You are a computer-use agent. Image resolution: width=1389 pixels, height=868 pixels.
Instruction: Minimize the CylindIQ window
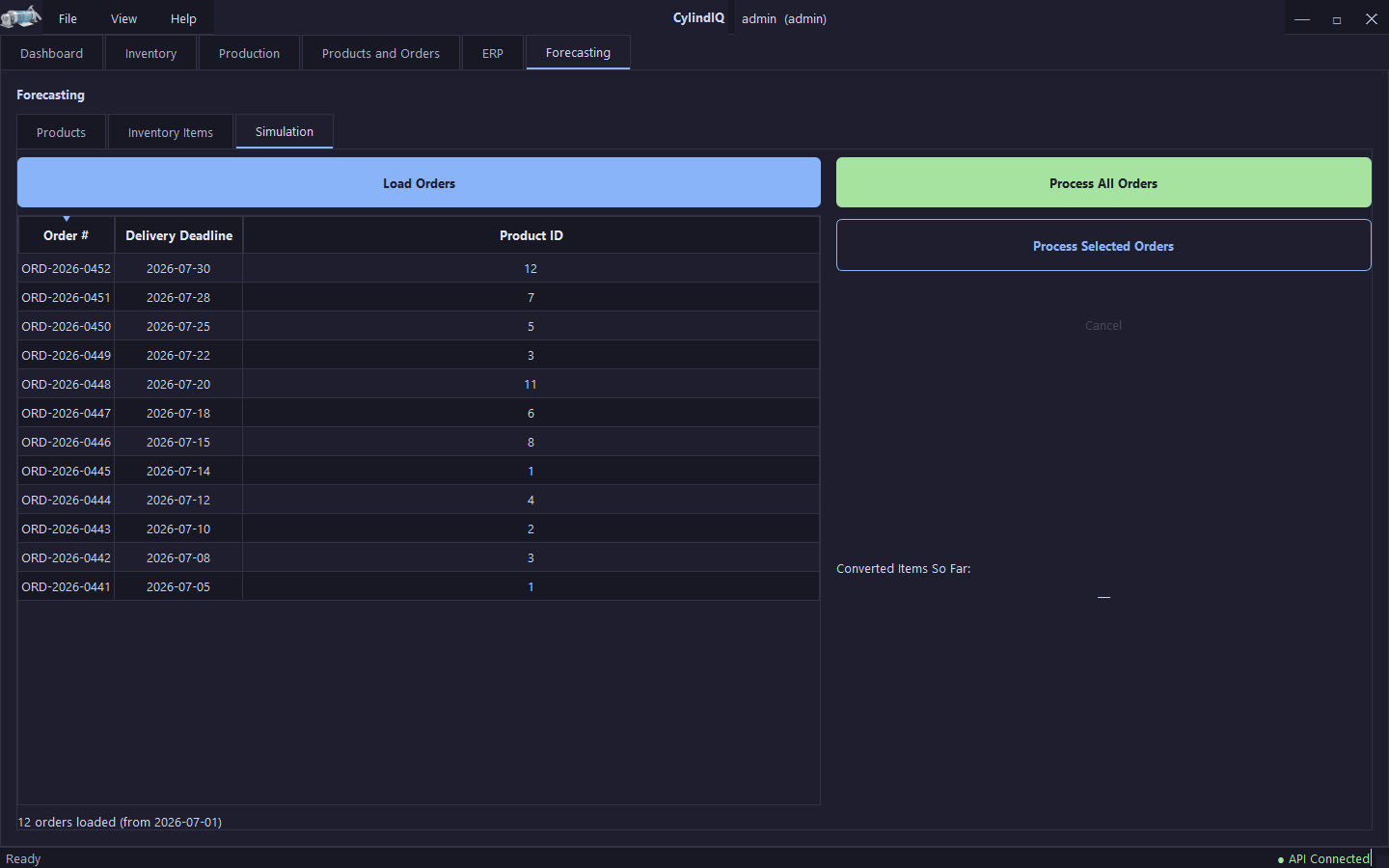pos(1302,18)
